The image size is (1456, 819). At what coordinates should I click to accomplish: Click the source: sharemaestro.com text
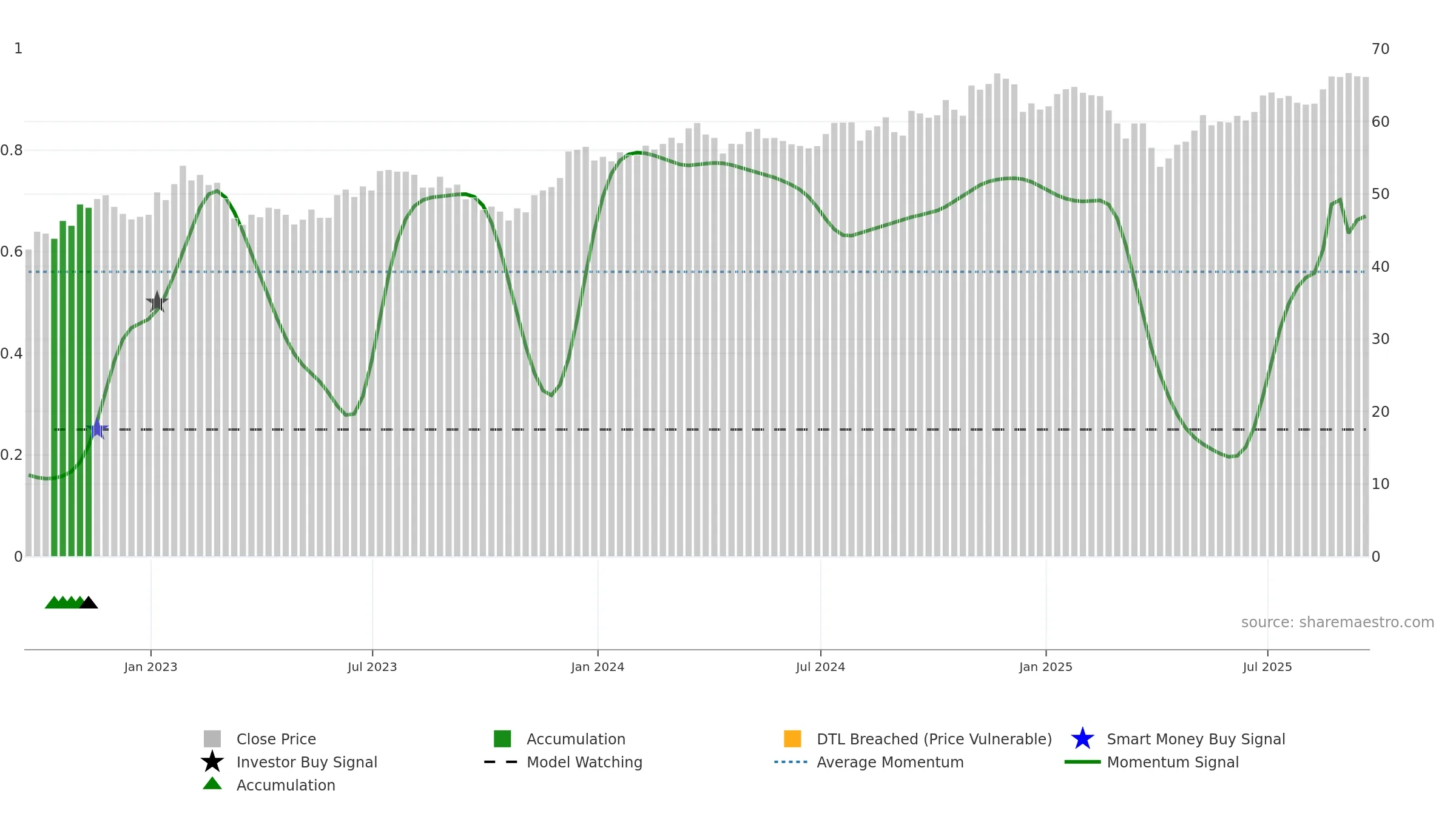[1338, 622]
